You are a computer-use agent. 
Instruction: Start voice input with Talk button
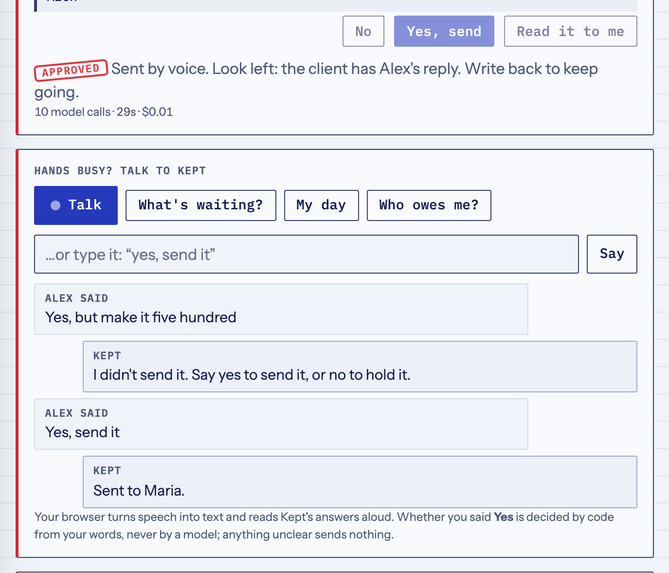click(76, 205)
